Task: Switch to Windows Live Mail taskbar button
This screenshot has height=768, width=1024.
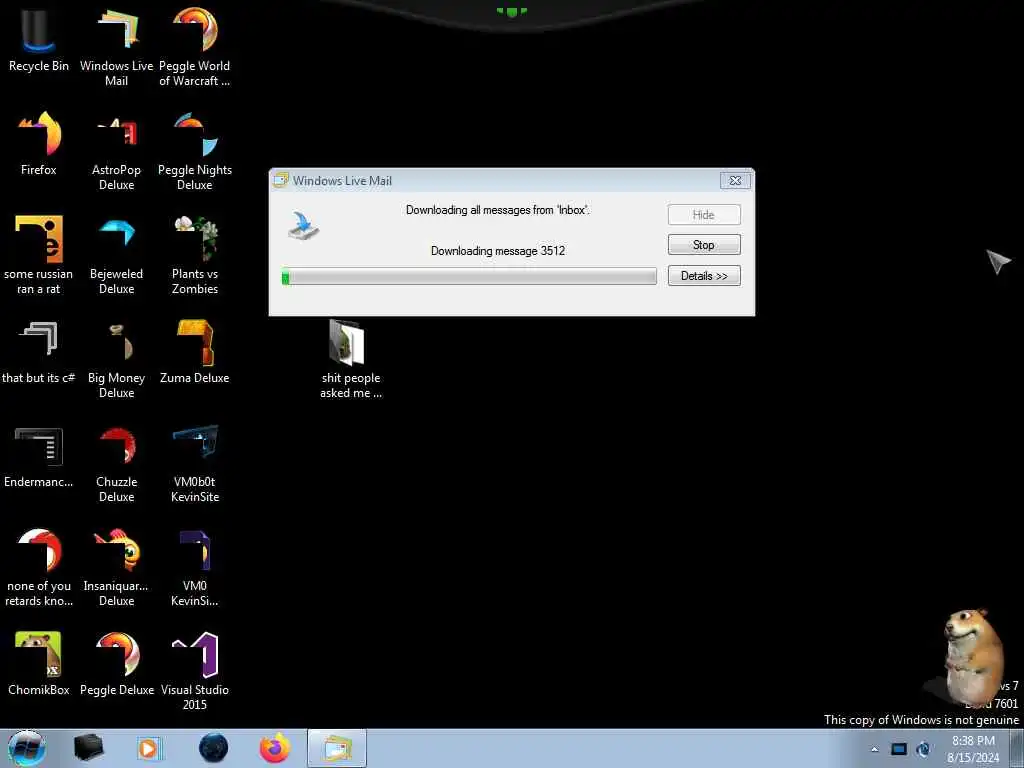Action: pyautogui.click(x=337, y=748)
